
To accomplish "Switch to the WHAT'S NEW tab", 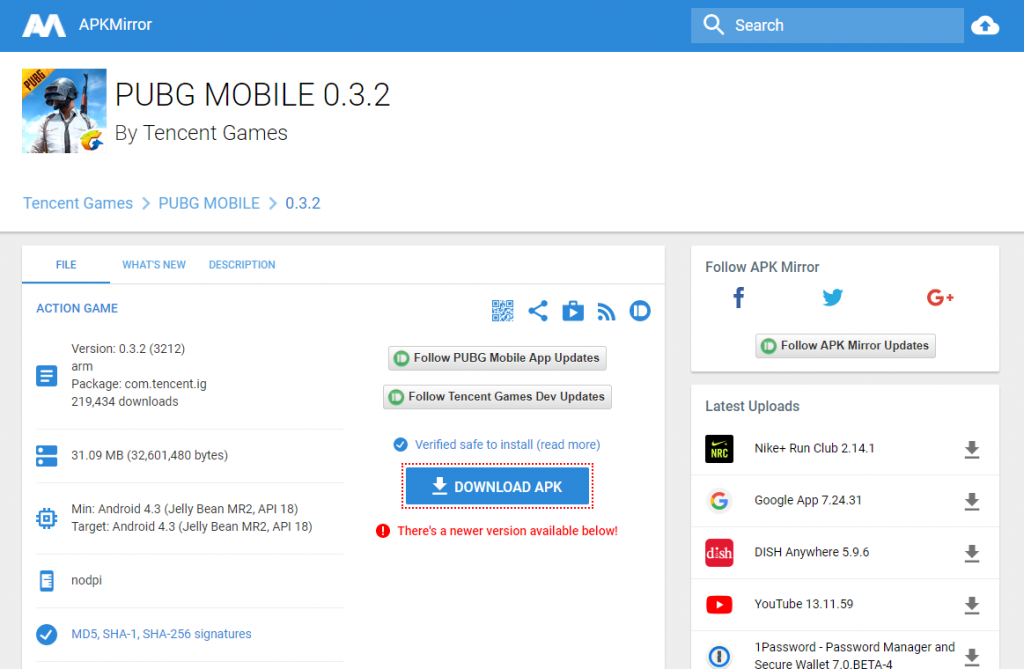I will (x=154, y=265).
